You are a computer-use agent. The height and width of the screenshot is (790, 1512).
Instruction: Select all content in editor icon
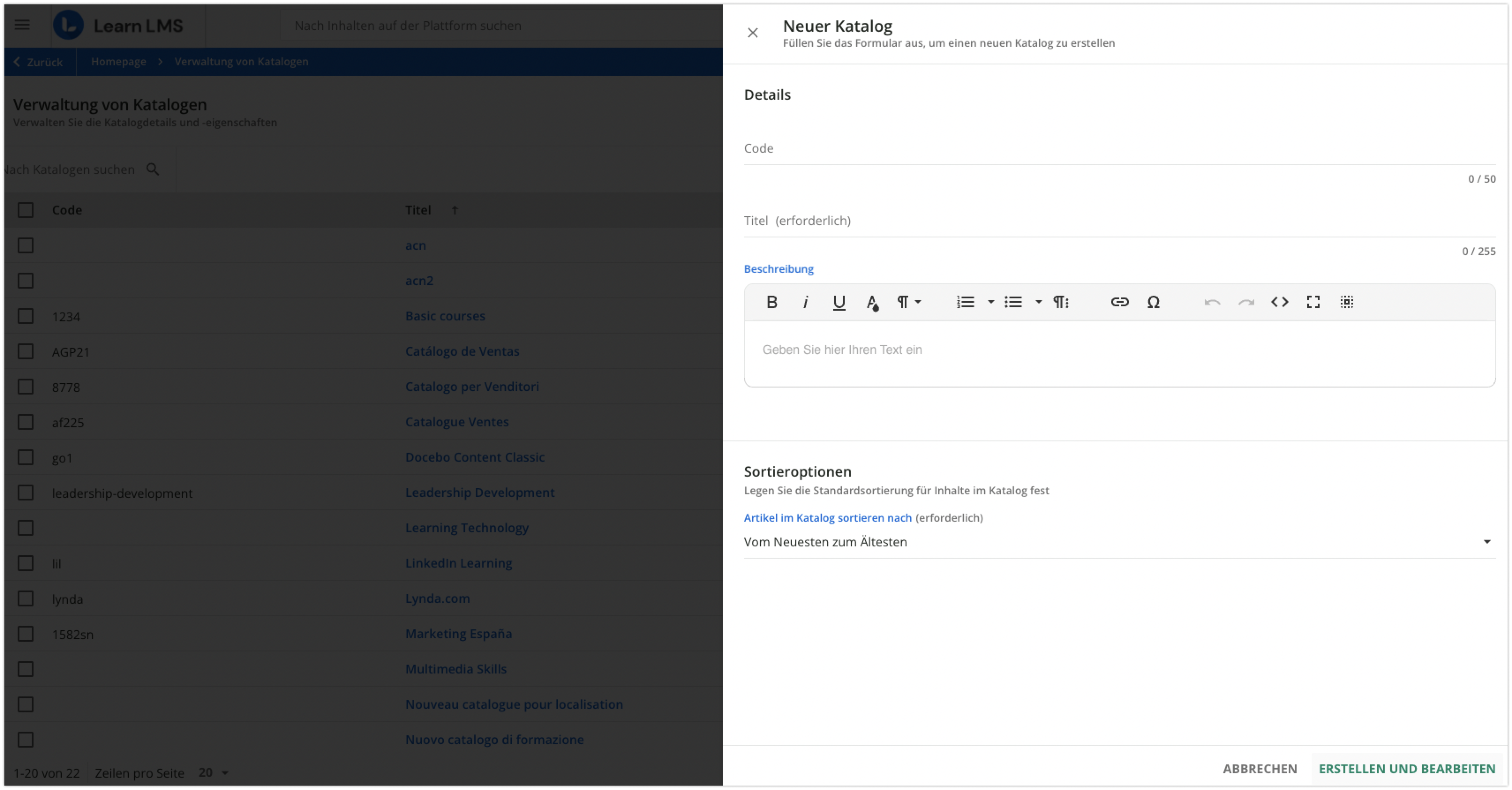1347,302
